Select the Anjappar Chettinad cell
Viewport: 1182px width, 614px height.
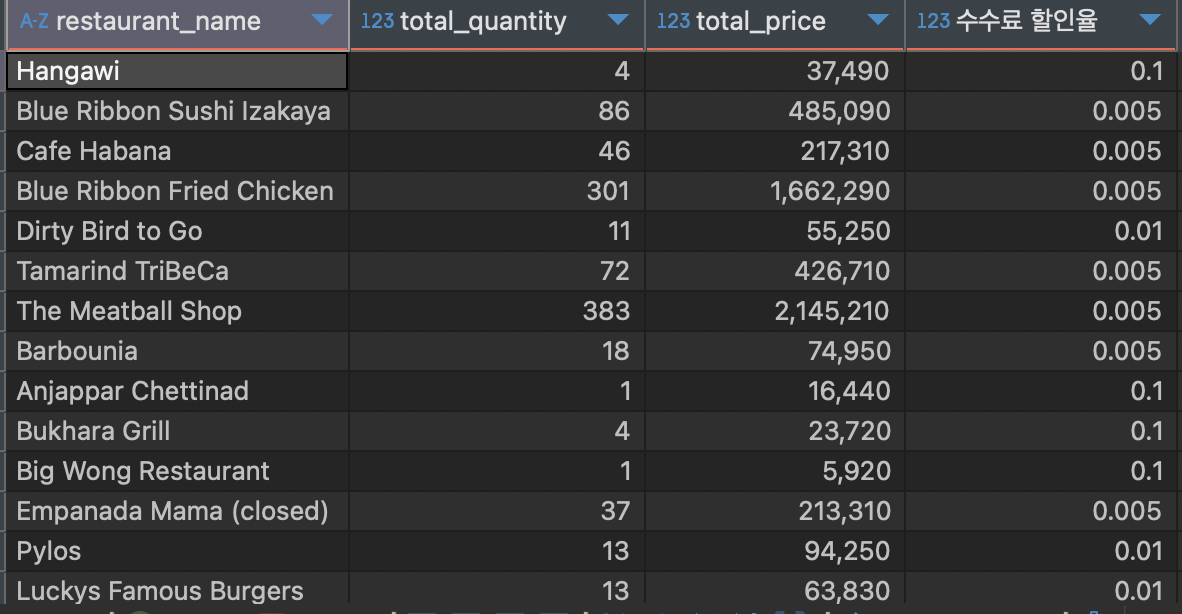click(177, 391)
